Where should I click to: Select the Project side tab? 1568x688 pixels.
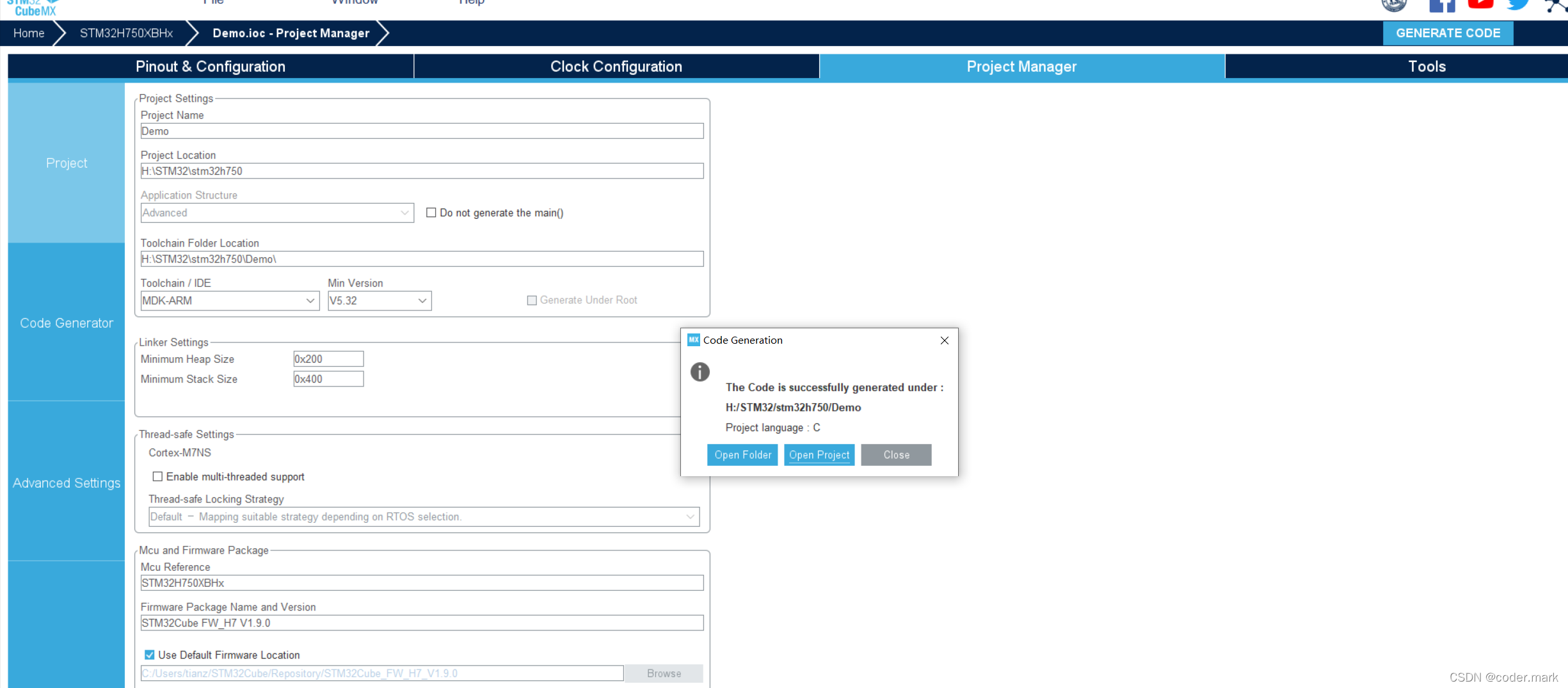67,163
